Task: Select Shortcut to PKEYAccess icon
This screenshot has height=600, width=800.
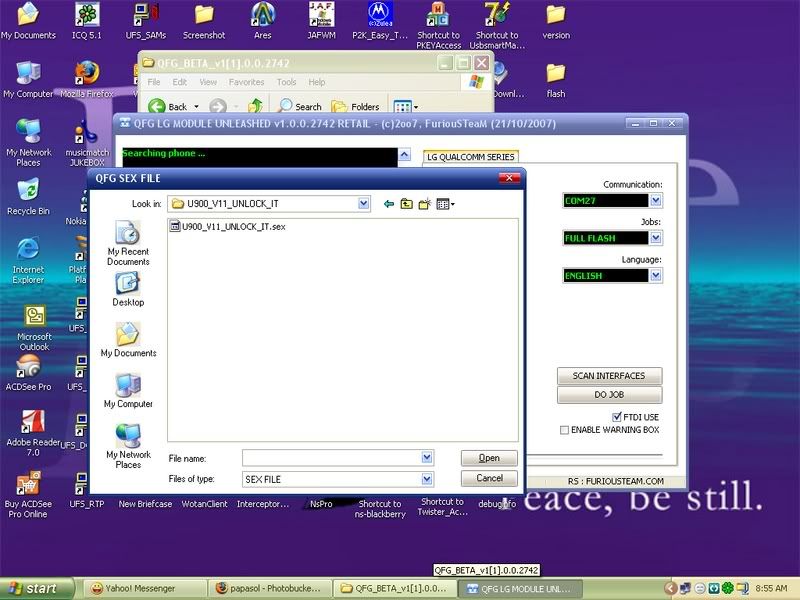Action: [x=438, y=26]
